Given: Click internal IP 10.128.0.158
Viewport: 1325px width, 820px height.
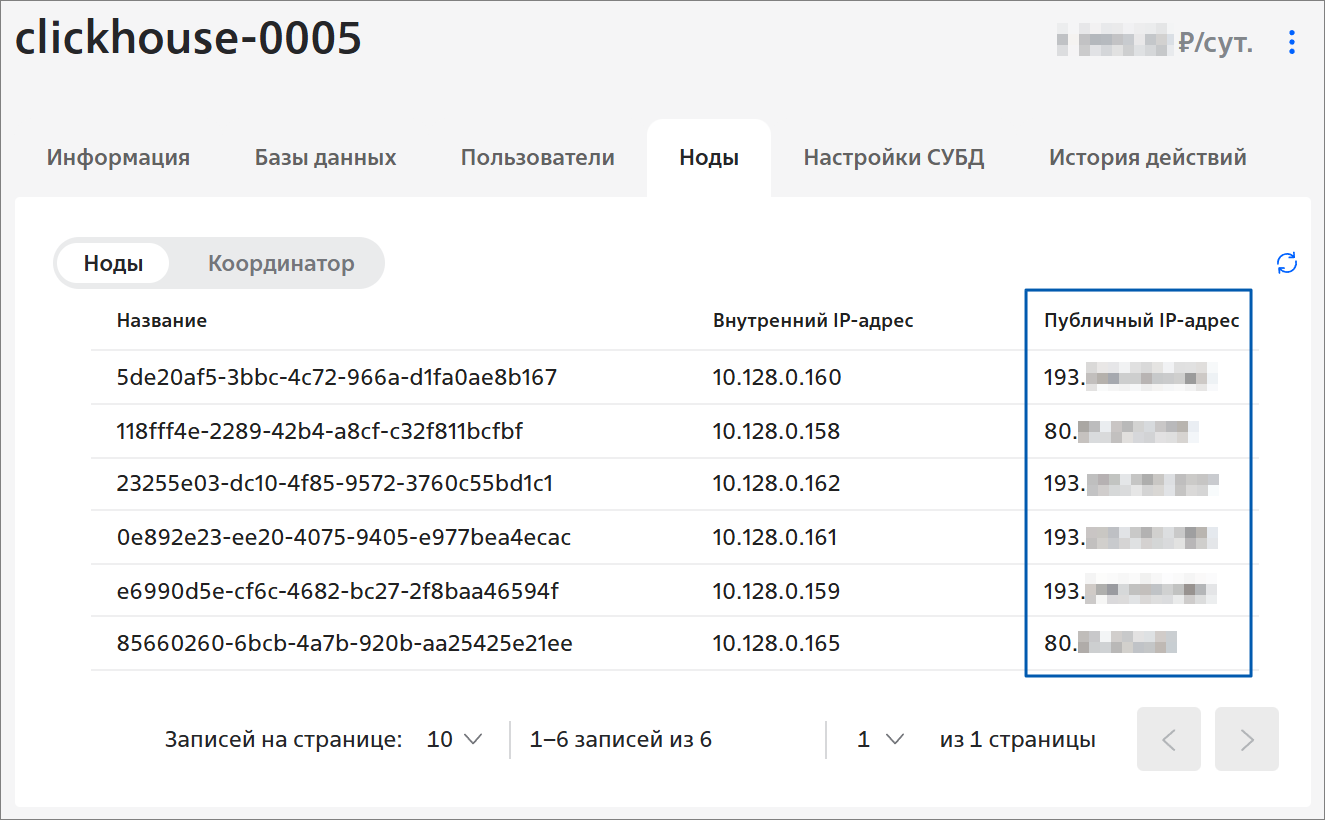Looking at the screenshot, I should click(776, 431).
